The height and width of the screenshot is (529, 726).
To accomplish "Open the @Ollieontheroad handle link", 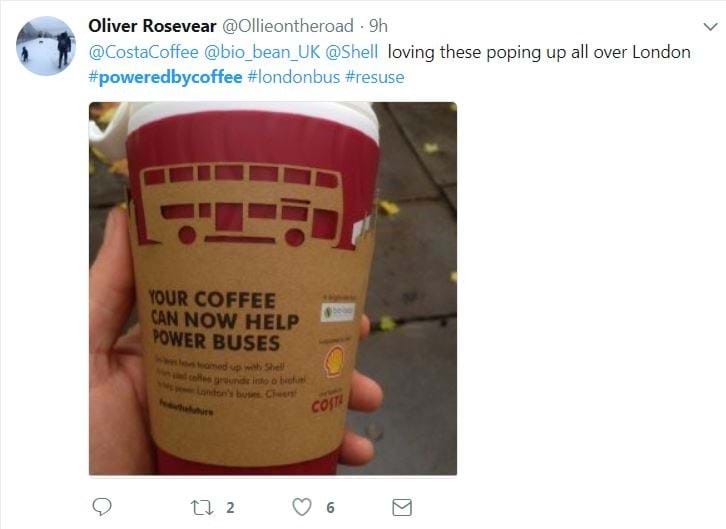I will coord(288,26).
